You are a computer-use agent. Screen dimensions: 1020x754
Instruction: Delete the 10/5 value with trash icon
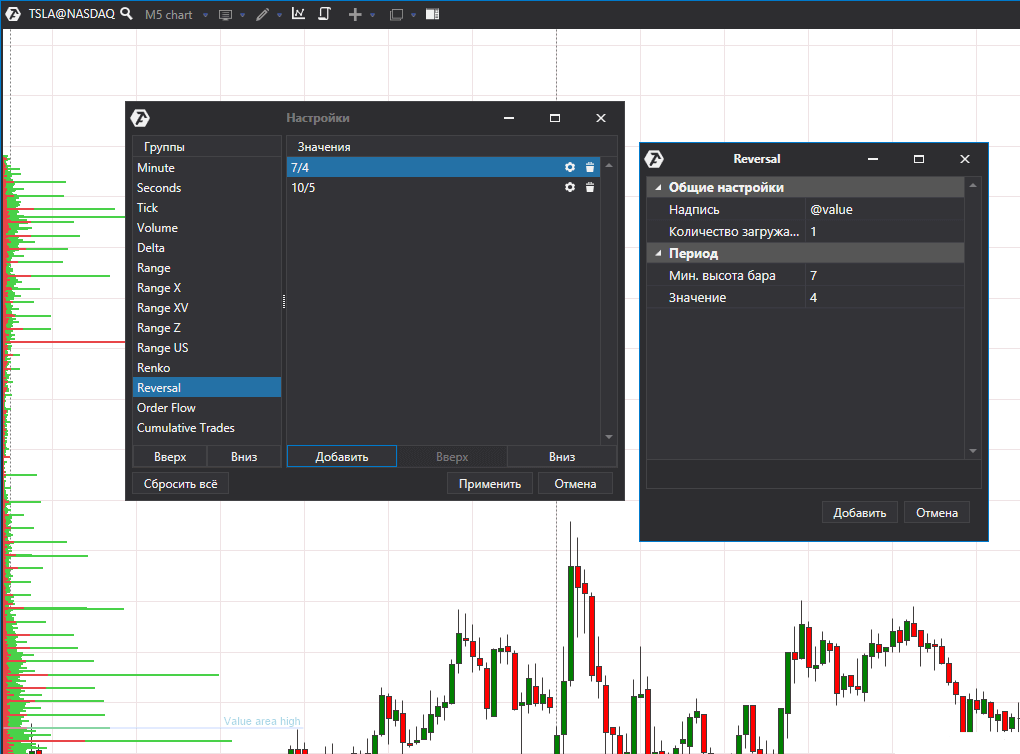tap(590, 188)
